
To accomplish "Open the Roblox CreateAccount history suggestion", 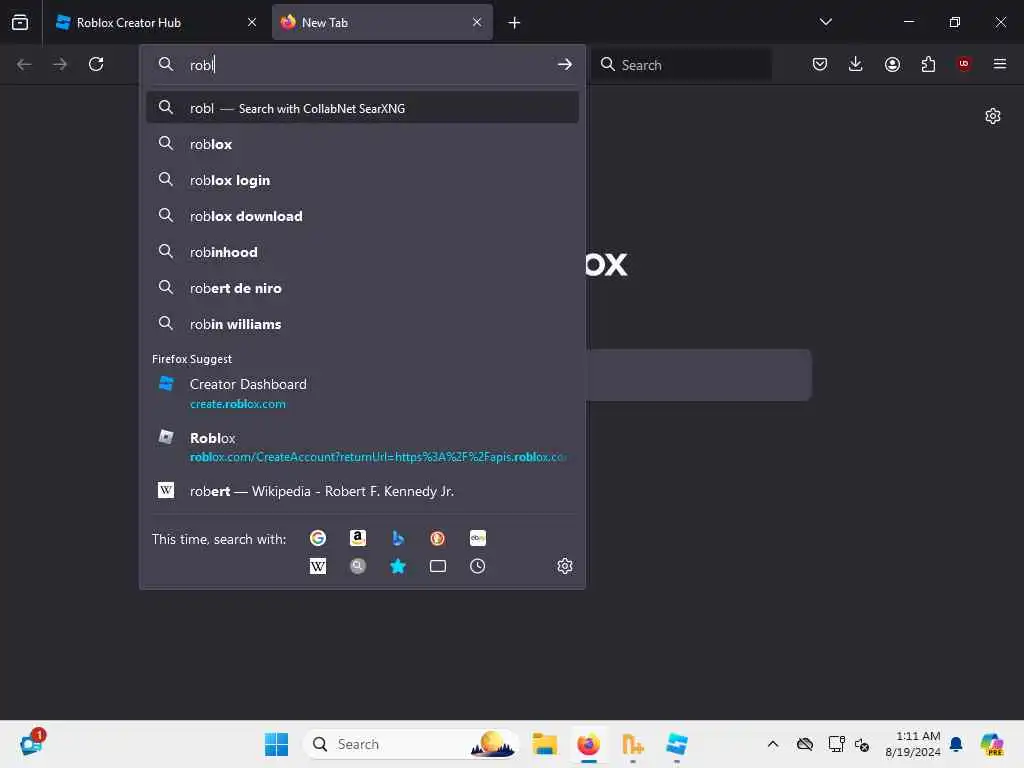I will [x=362, y=447].
